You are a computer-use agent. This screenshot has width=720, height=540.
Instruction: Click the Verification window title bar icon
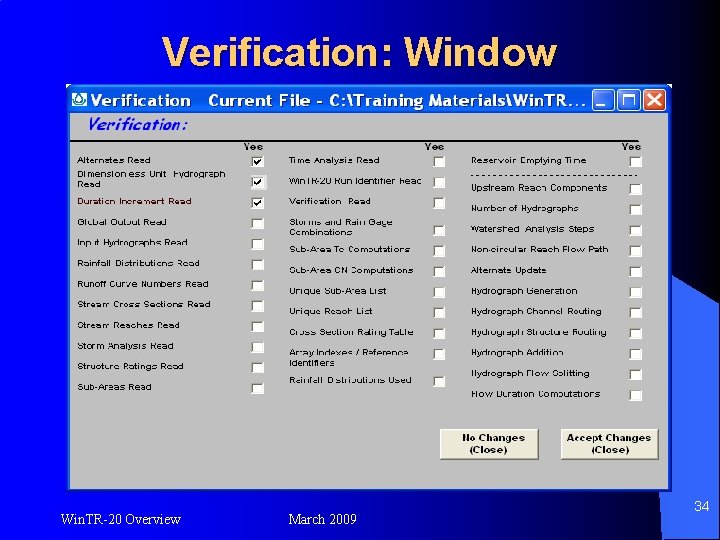(x=79, y=100)
